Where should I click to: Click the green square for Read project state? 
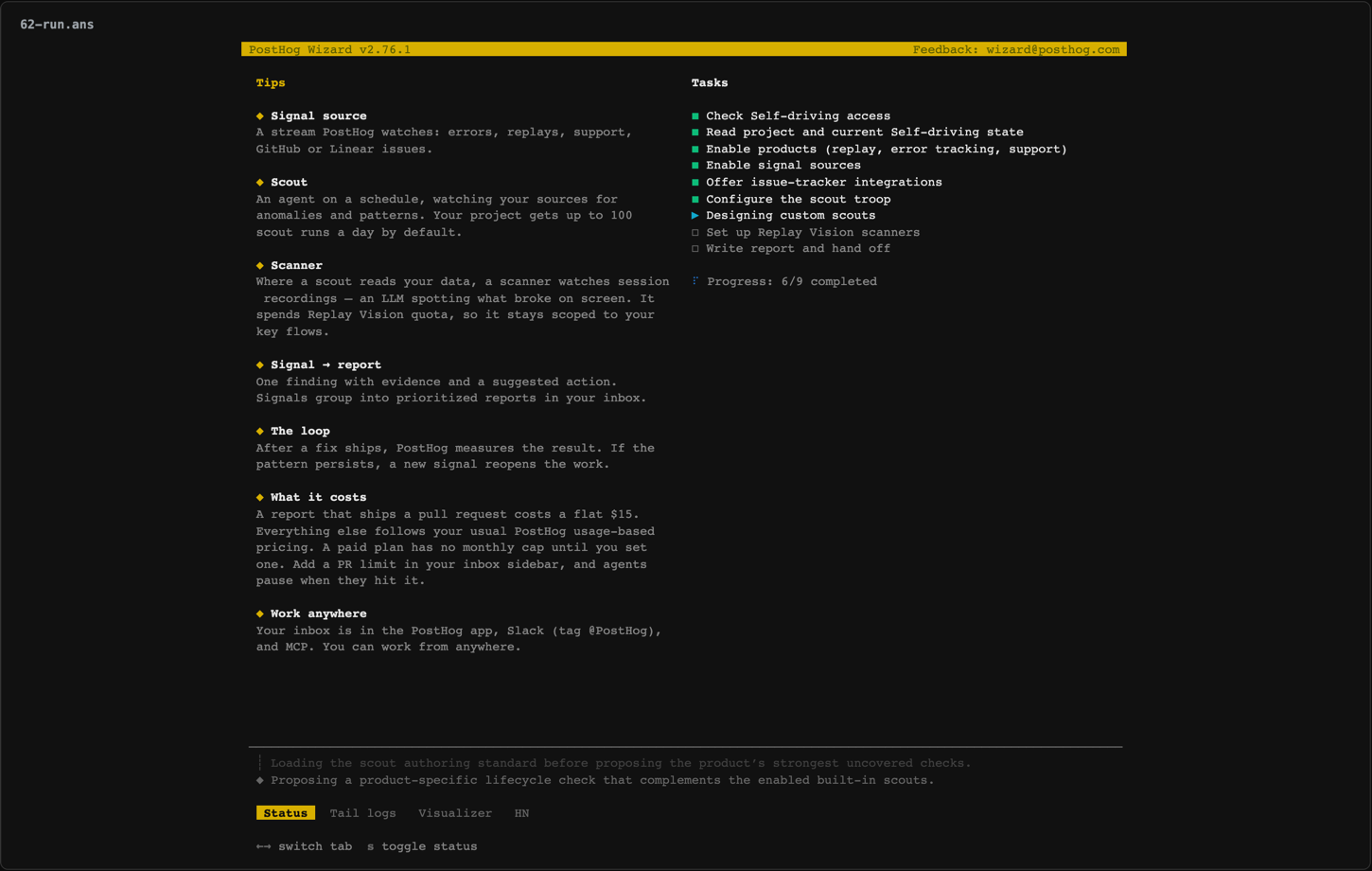pos(695,133)
